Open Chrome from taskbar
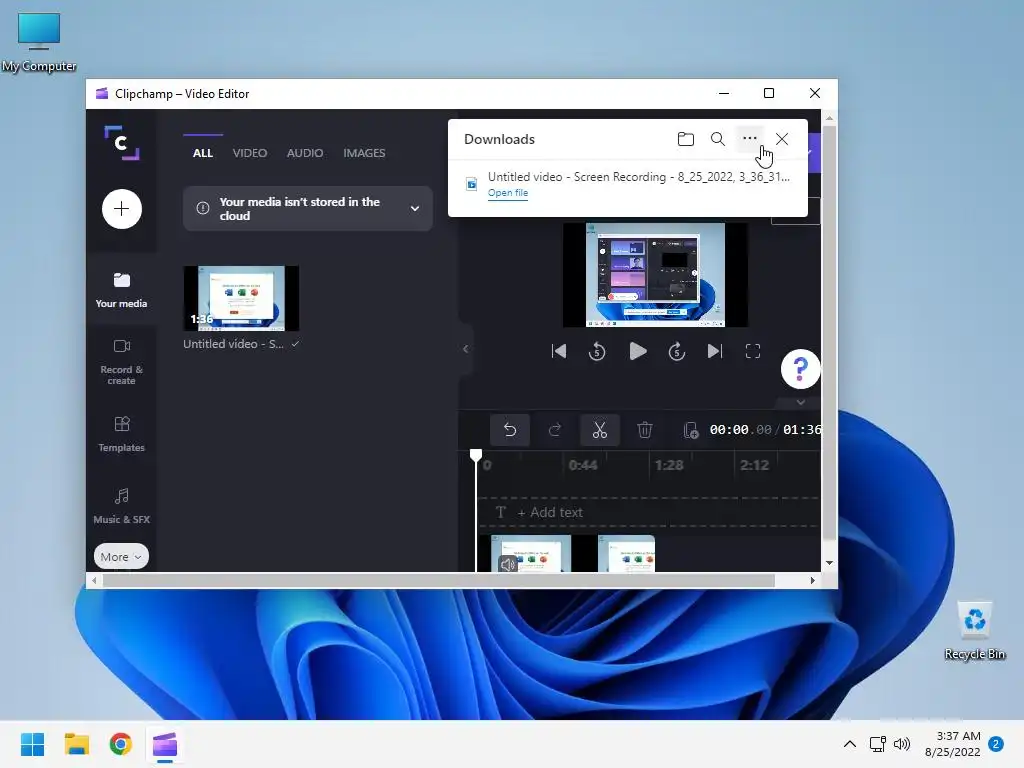Screen dimensions: 1024x768 point(121,744)
